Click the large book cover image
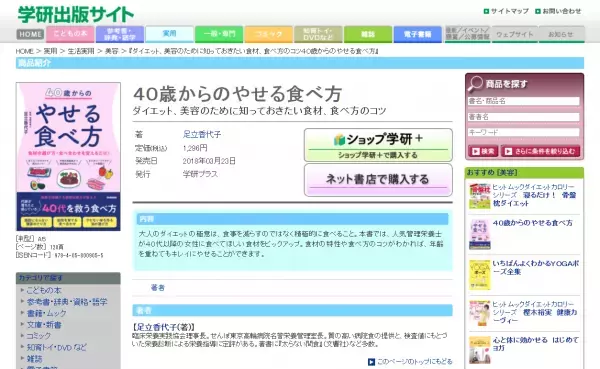This screenshot has width=600, height=369. tap(68, 157)
